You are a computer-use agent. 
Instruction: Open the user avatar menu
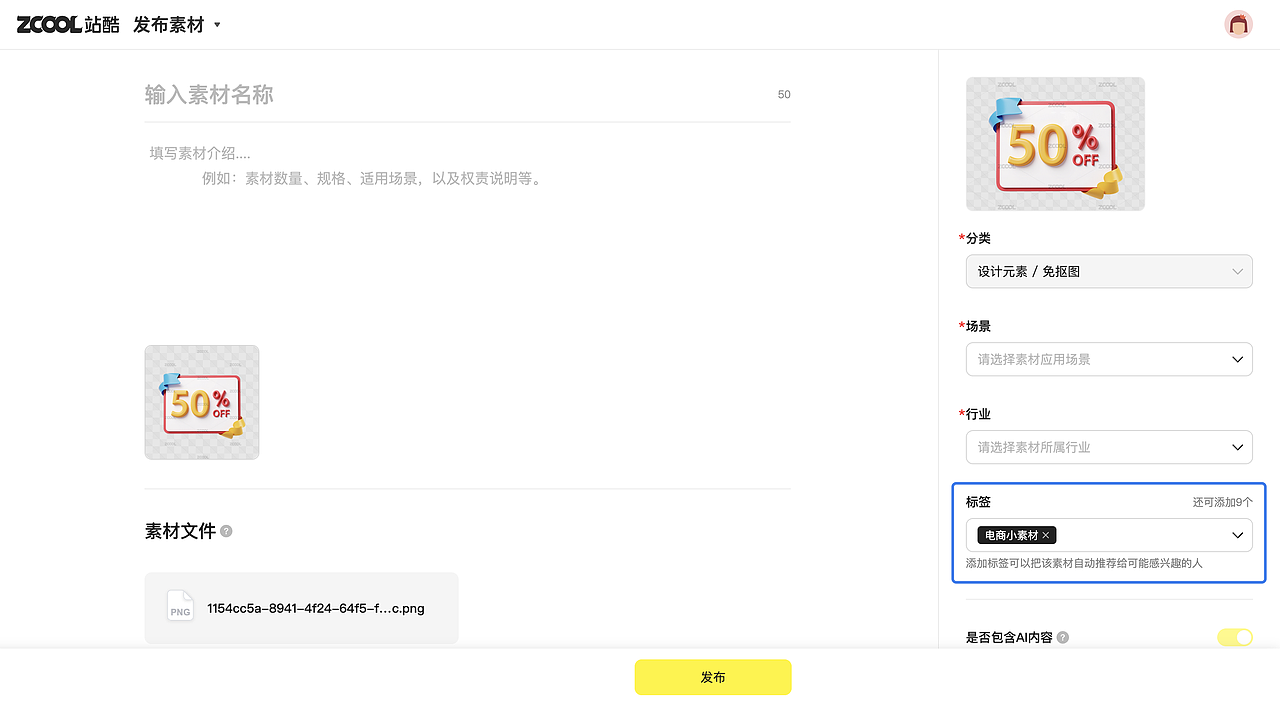coord(1238,25)
